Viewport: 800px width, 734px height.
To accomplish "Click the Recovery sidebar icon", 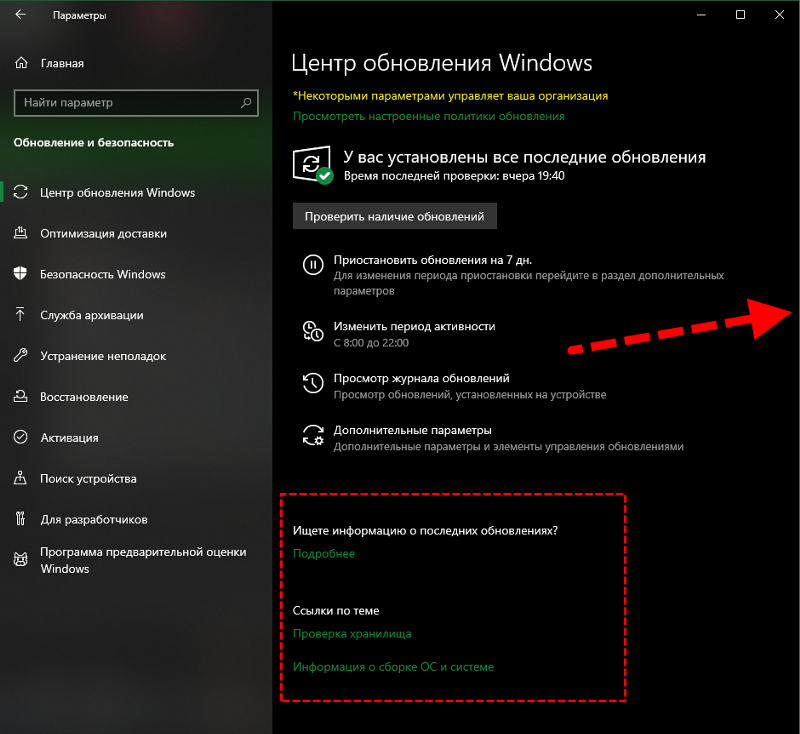I will [20, 396].
